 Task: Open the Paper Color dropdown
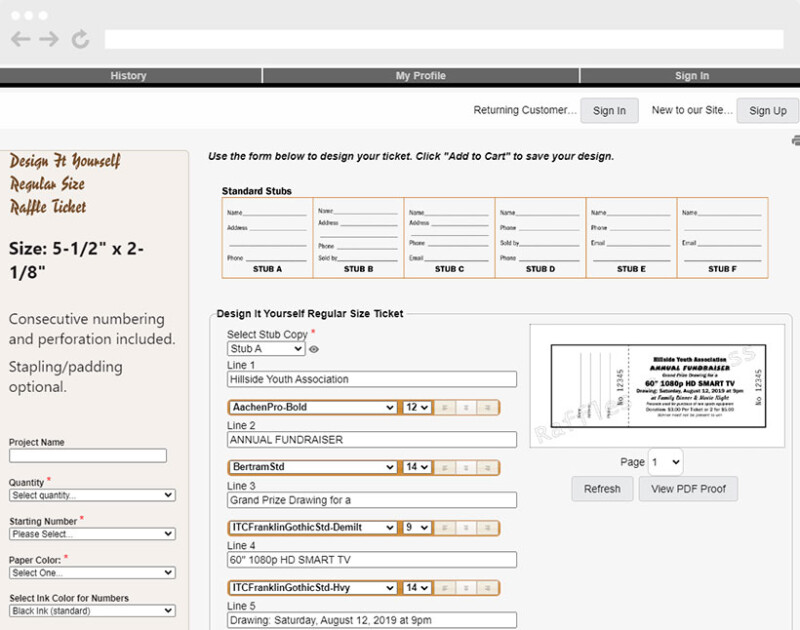pyautogui.click(x=92, y=573)
